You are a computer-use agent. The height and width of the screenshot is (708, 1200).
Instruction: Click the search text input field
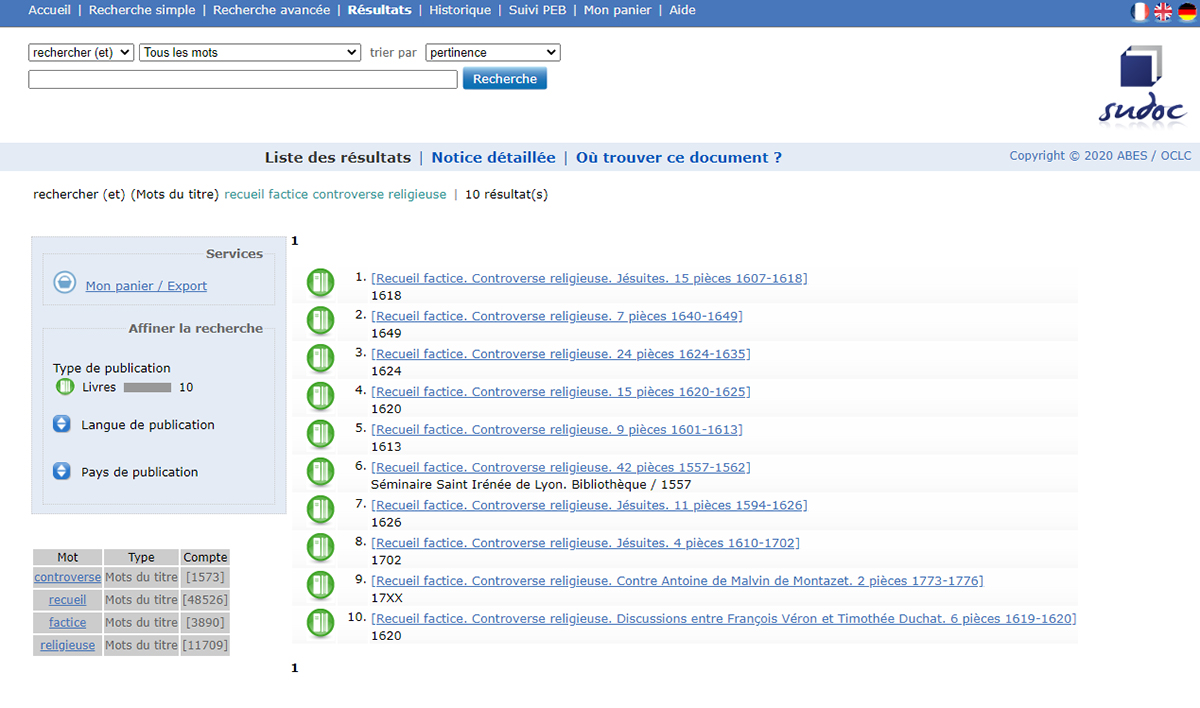point(243,79)
